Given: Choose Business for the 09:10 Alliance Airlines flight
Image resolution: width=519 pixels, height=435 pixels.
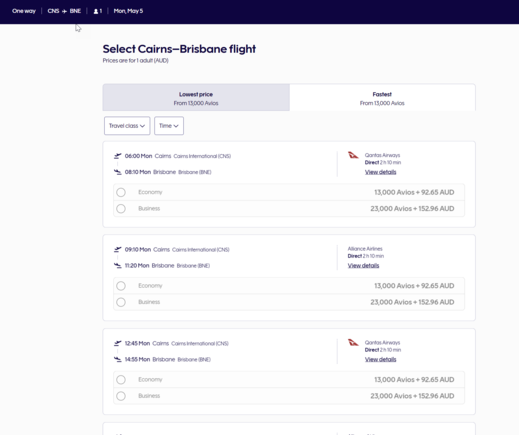Looking at the screenshot, I should (x=121, y=302).
